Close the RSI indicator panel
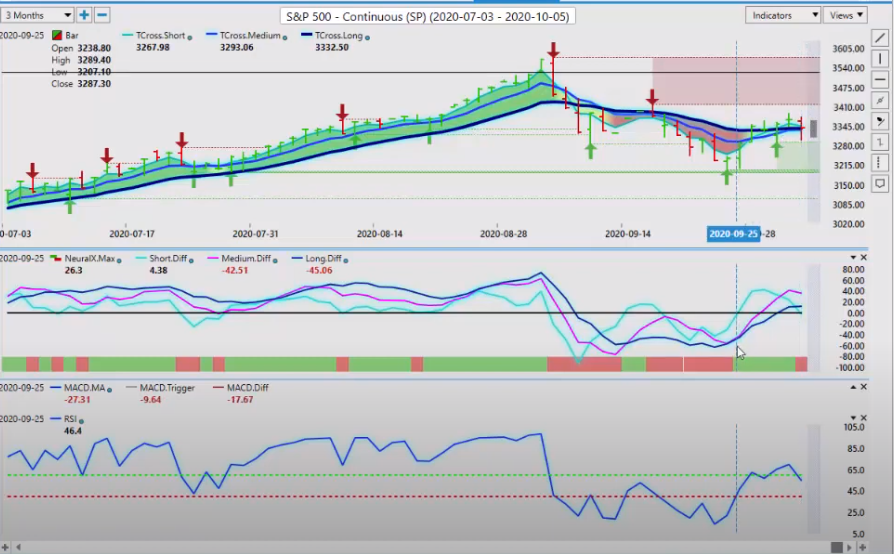 [x=863, y=418]
